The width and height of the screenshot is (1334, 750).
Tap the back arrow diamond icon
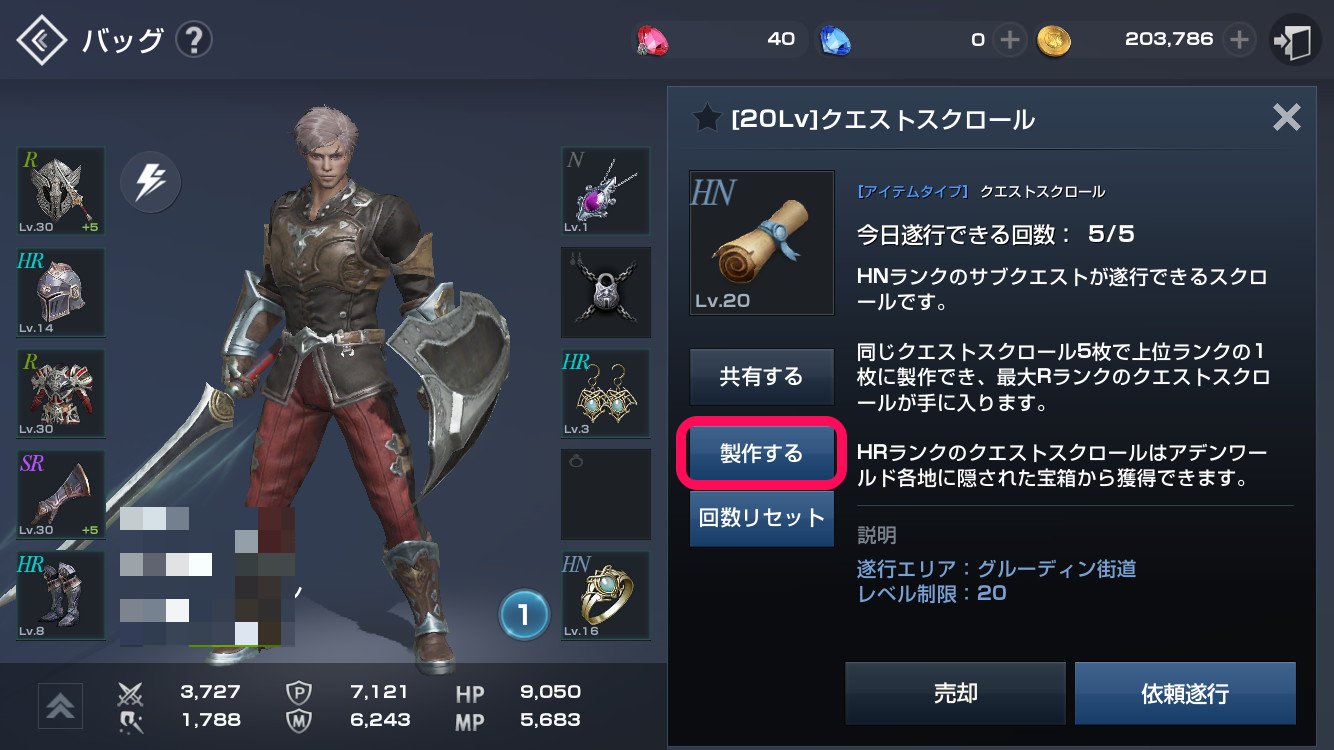41,41
